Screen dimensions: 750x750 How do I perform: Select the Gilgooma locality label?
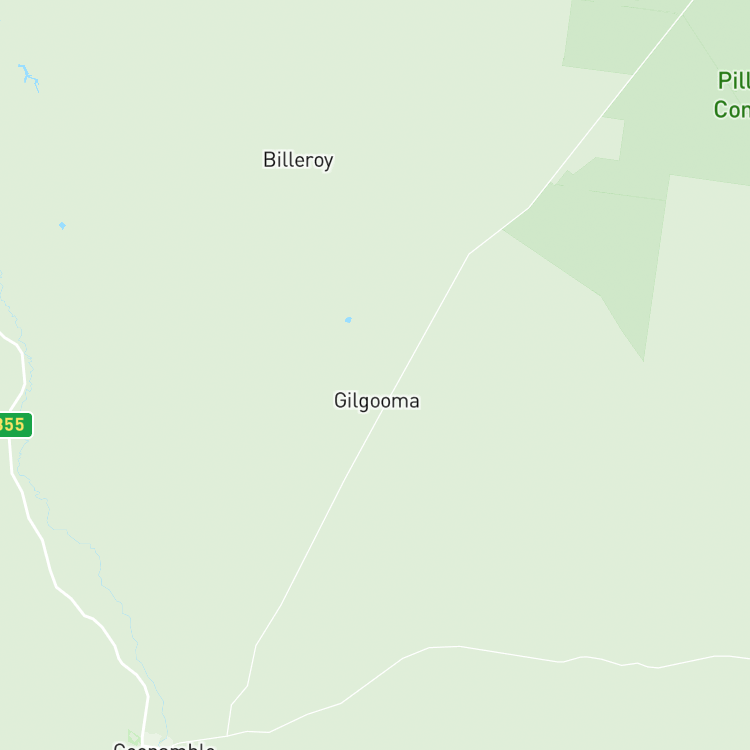point(376,401)
